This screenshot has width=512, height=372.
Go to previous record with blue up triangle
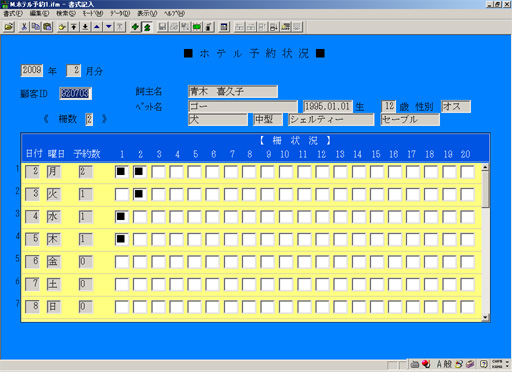tap(97, 27)
